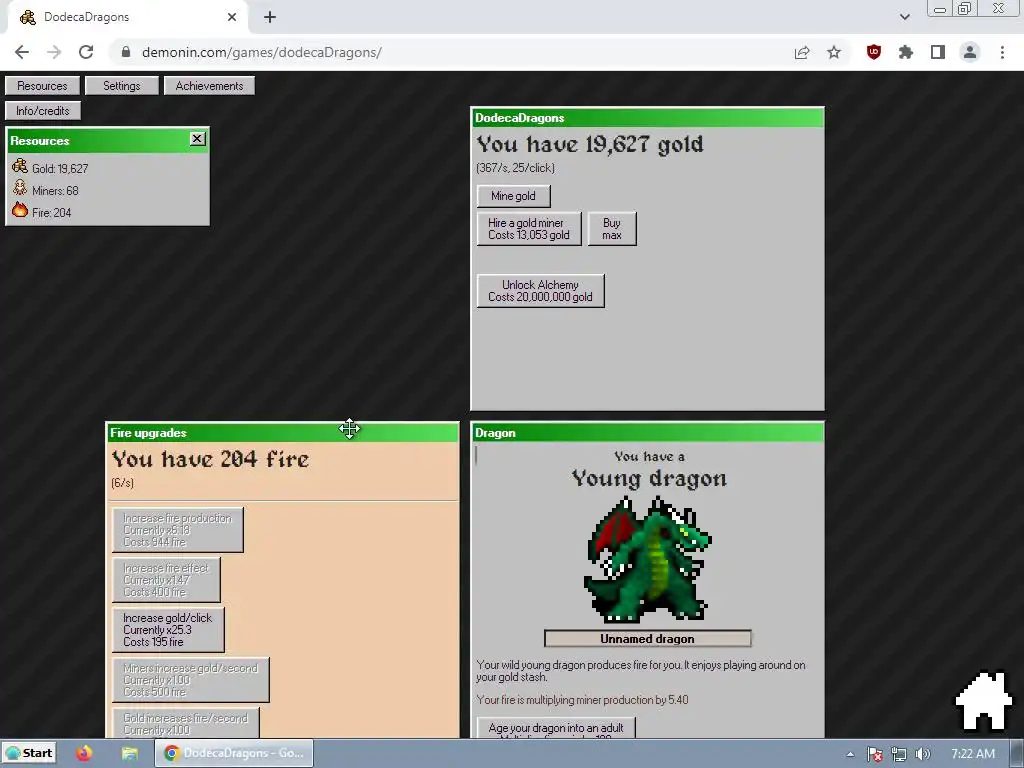Close the Resources panel
This screenshot has height=768, width=1024.
197,138
